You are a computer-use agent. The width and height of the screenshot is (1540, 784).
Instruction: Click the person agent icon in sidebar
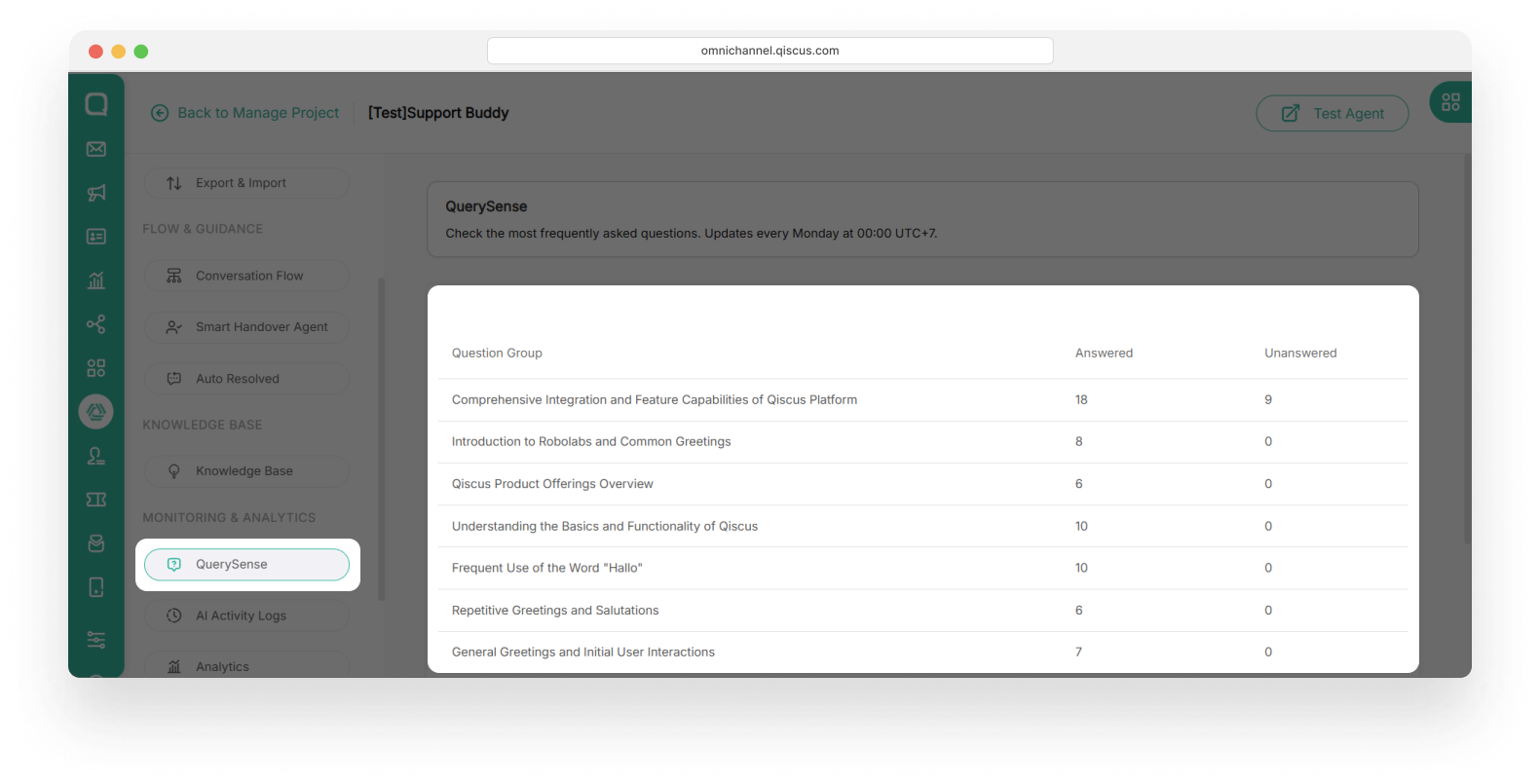click(96, 456)
